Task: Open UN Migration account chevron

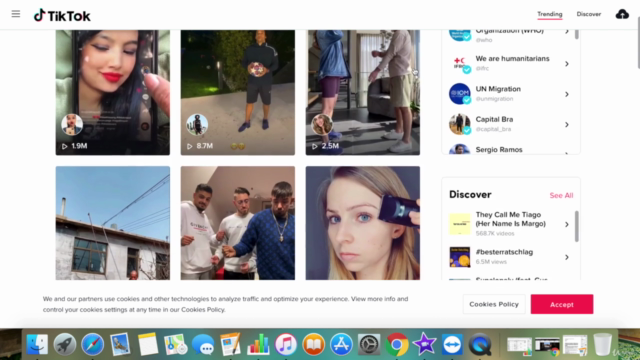Action: pos(567,94)
